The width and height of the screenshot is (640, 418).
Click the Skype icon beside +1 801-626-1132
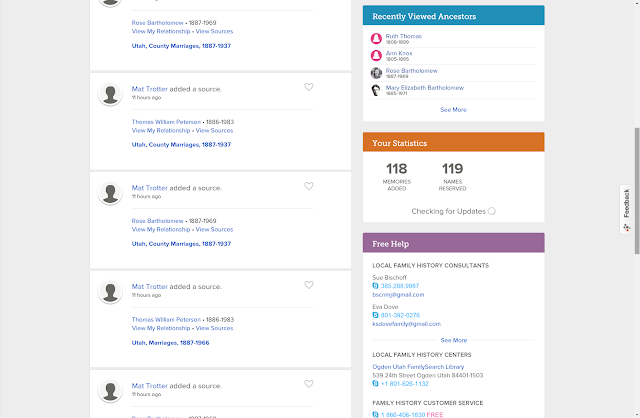pyautogui.click(x=376, y=383)
